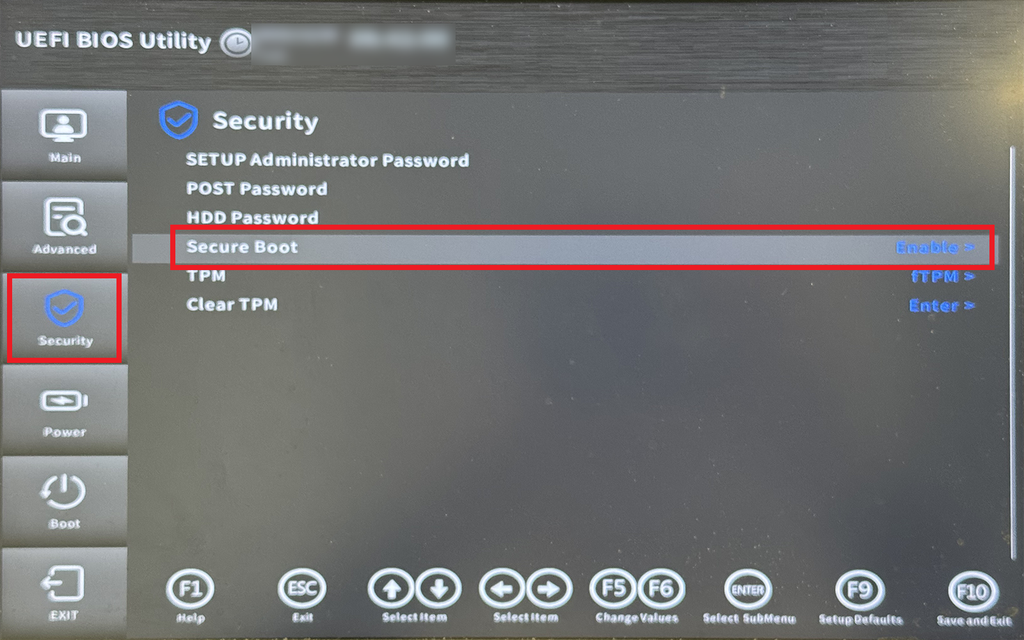This screenshot has width=1024, height=640.
Task: Click the vertical scrollbar on right edge
Action: [1012, 353]
